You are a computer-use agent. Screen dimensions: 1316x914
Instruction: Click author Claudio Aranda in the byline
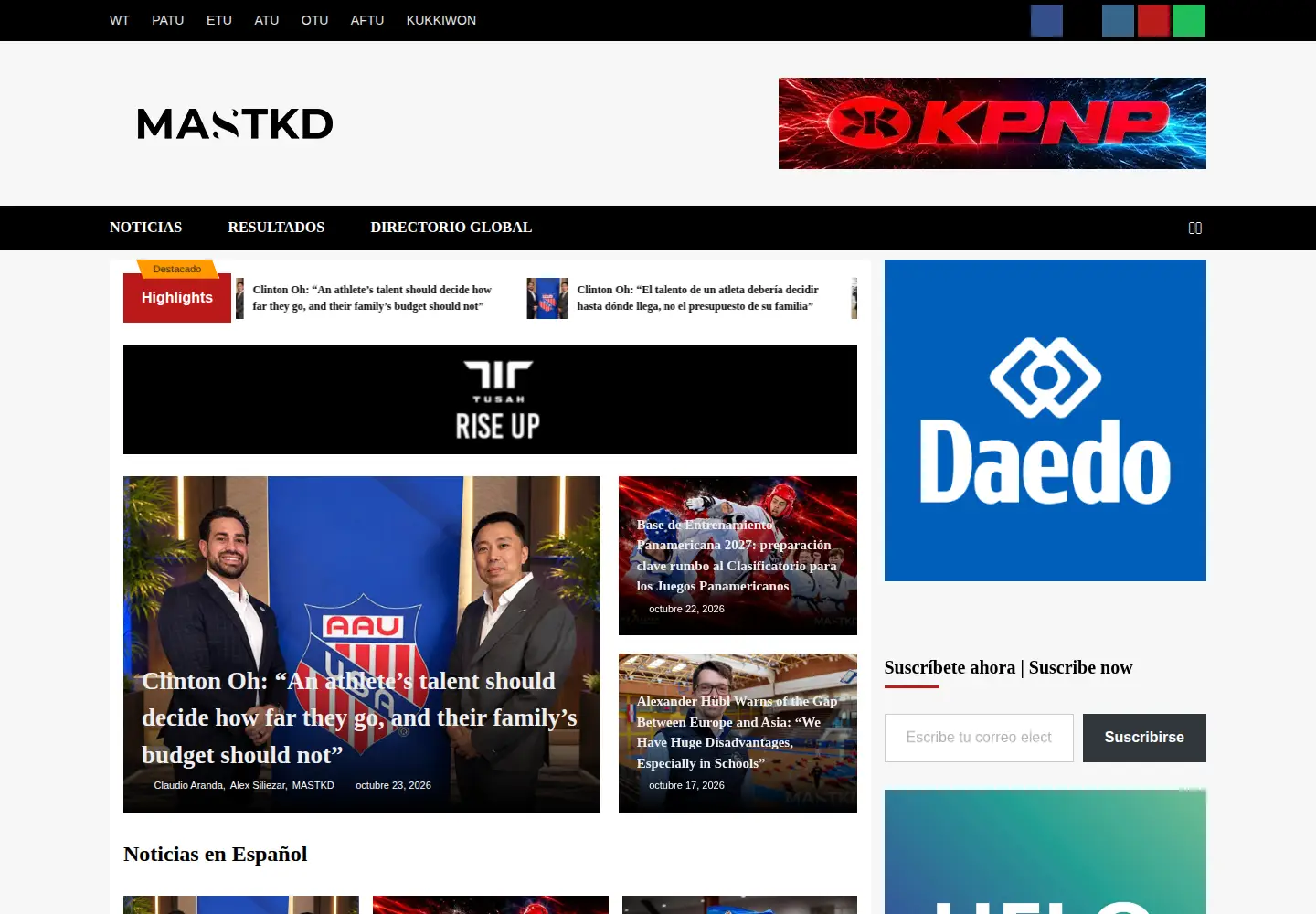[x=188, y=785]
